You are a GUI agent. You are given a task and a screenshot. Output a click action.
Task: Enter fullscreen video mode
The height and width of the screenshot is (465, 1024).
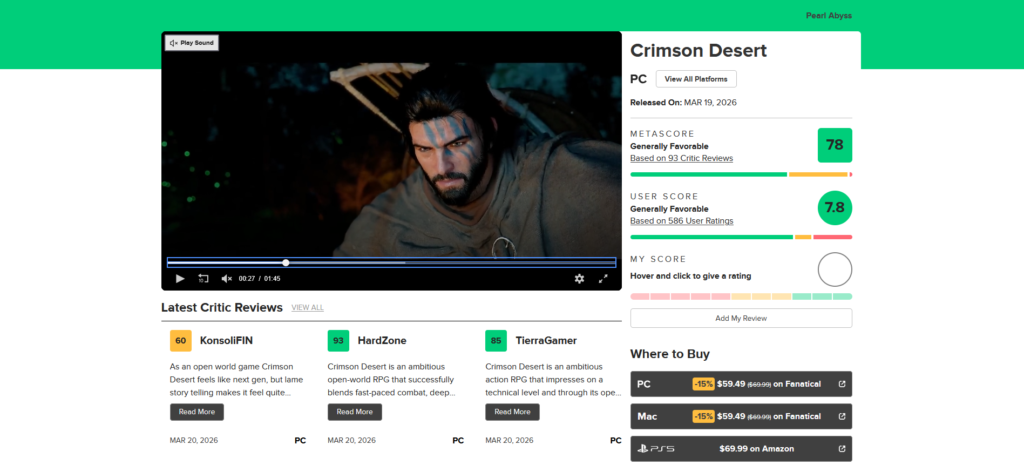[603, 279]
